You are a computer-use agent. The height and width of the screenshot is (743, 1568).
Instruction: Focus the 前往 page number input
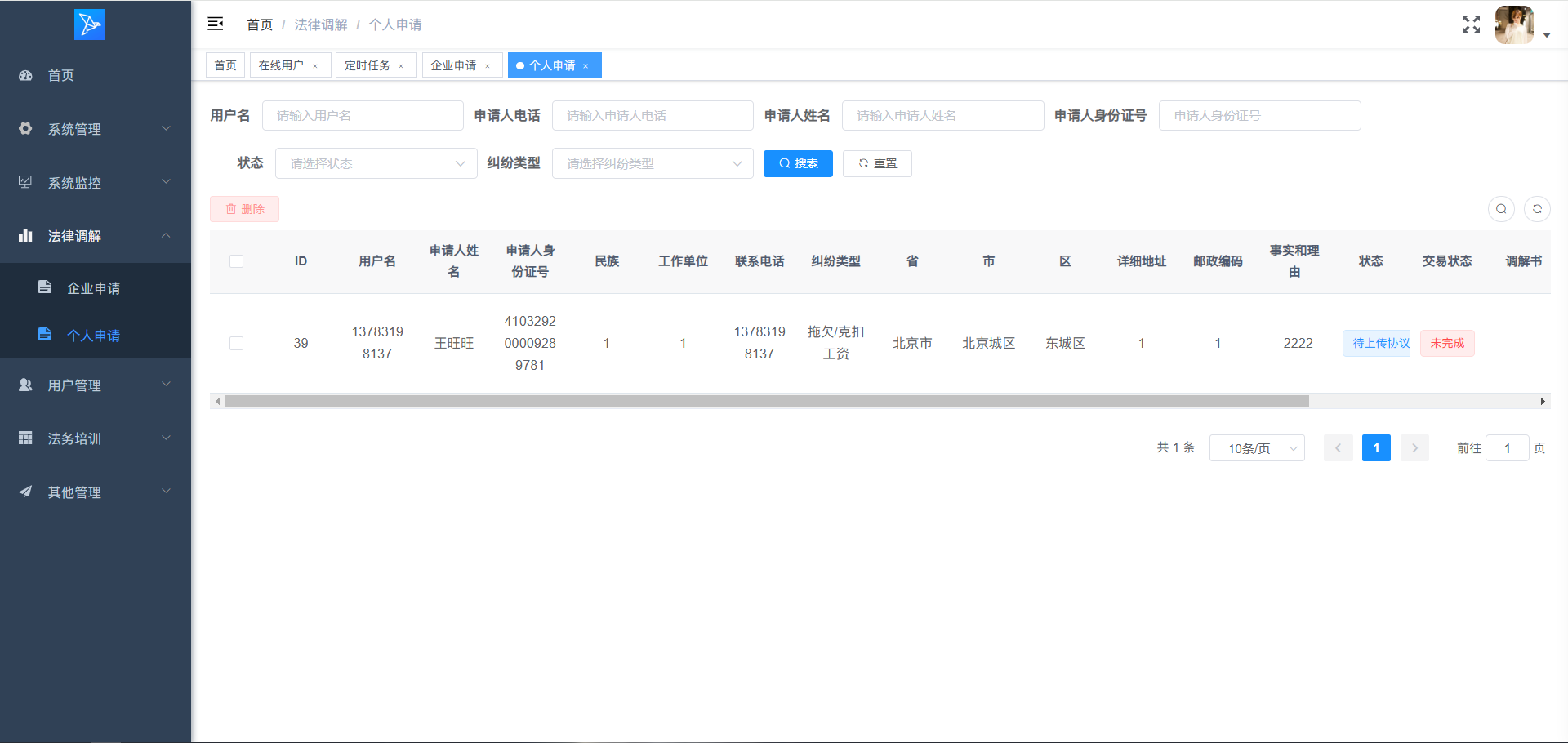click(1508, 448)
